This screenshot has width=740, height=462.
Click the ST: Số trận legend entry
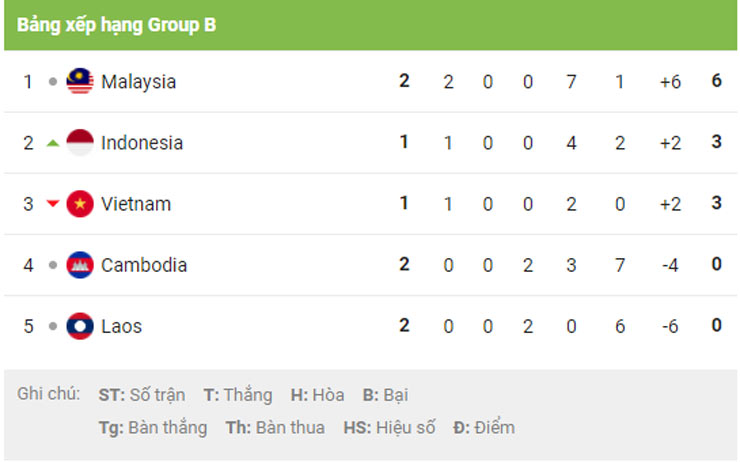click(x=142, y=395)
